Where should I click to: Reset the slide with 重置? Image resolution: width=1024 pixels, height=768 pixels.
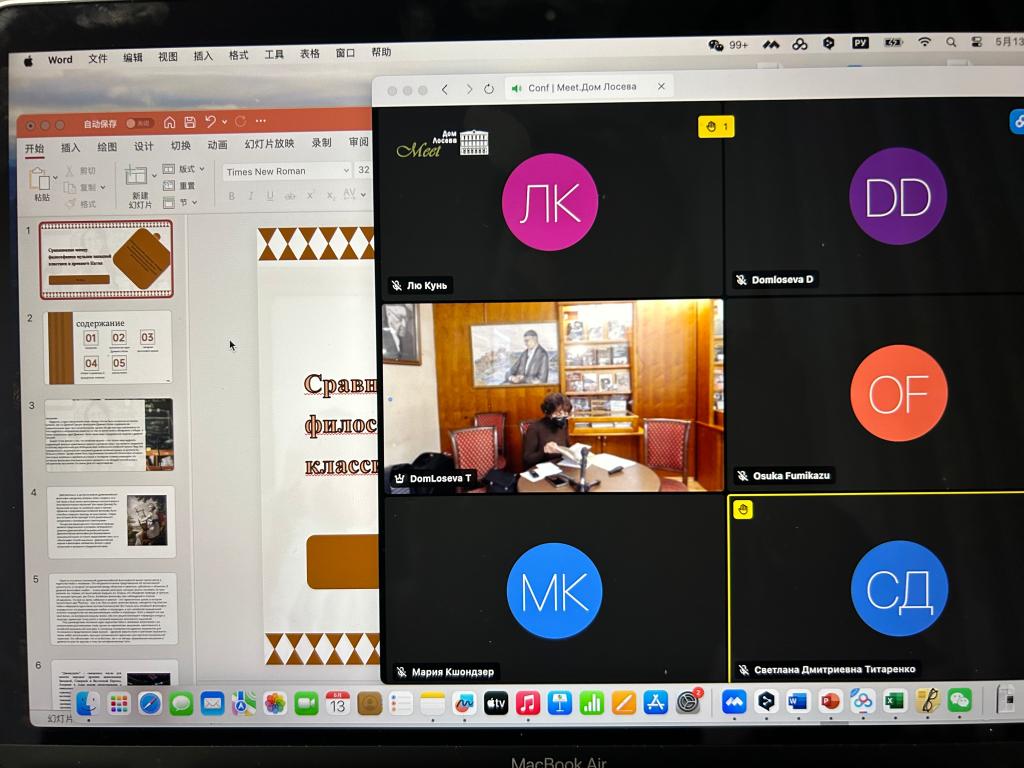178,185
